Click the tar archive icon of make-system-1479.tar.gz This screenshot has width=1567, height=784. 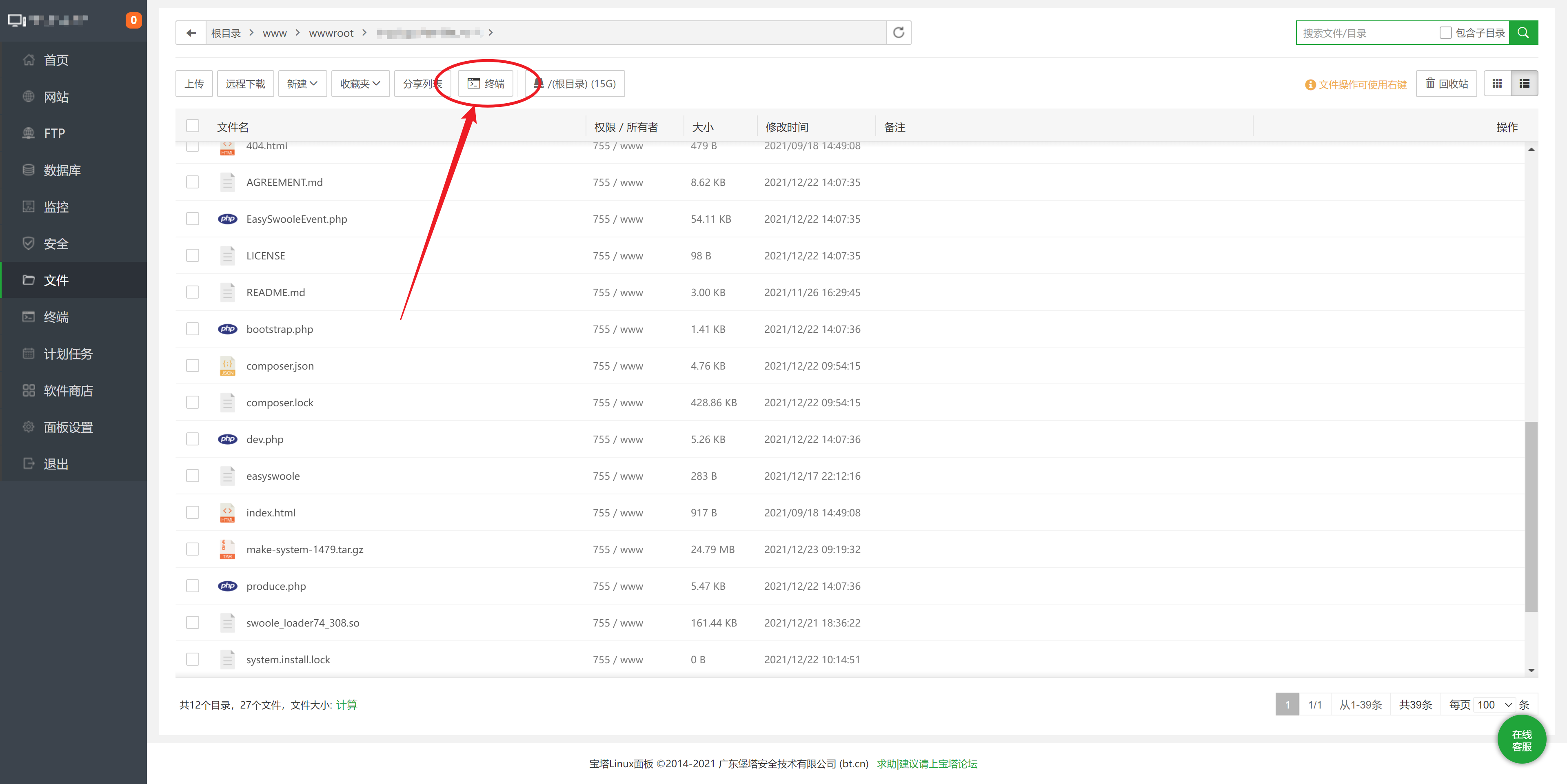[x=228, y=549]
